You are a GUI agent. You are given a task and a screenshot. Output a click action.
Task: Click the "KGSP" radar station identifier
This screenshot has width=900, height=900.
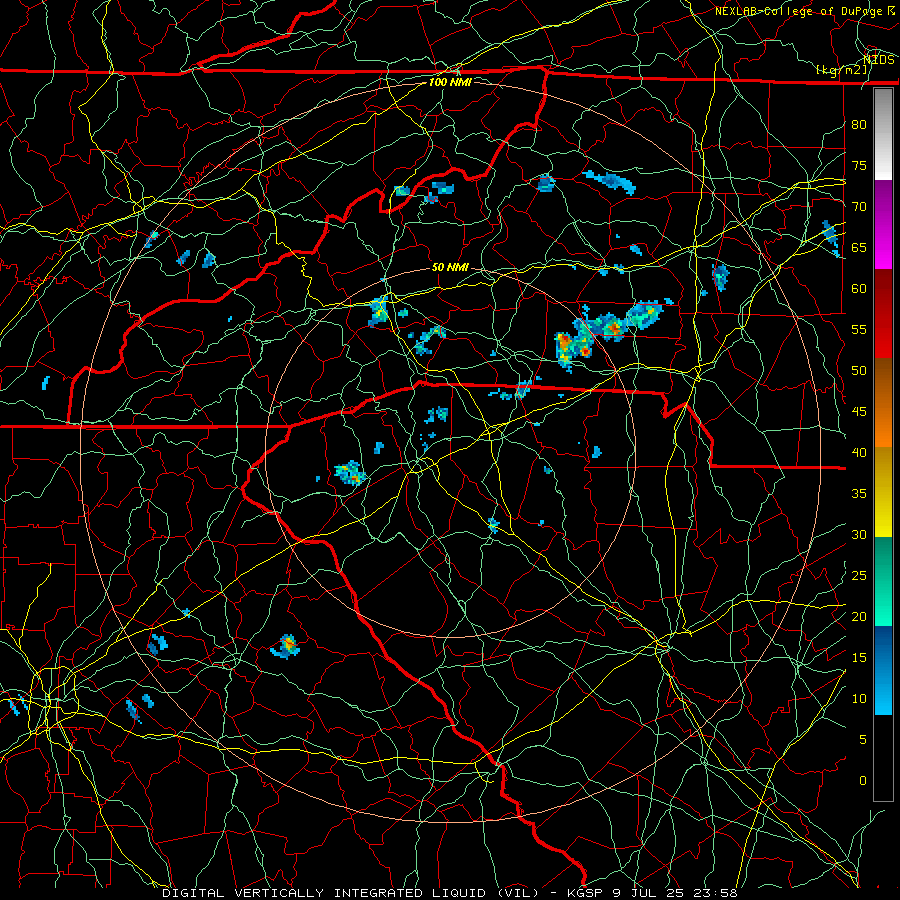[x=585, y=893]
